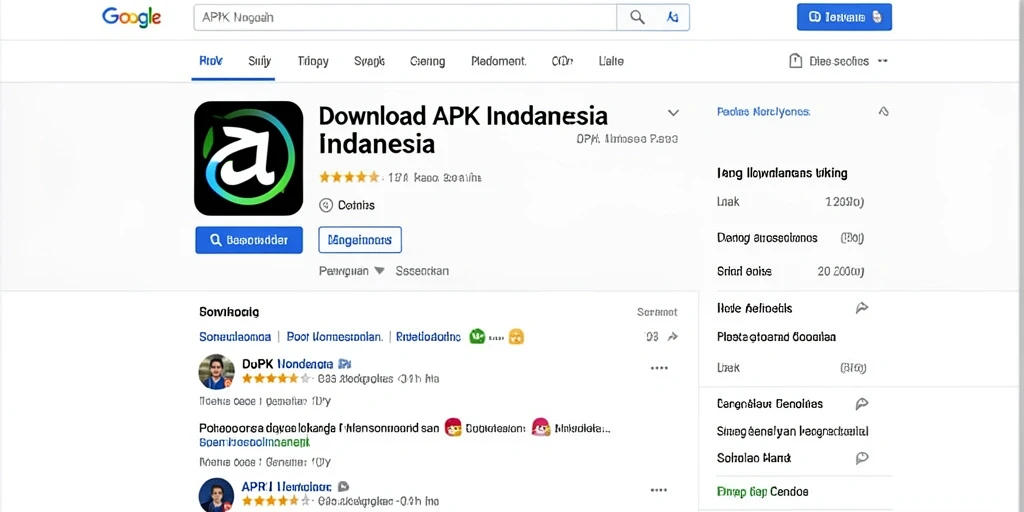Screen dimensions: 1024x512
Task: Go to the "Gering" tab
Action: (427, 61)
